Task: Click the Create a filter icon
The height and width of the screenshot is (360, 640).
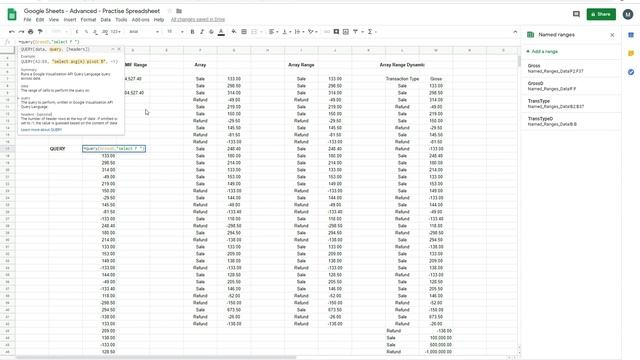Action: (x=355, y=31)
